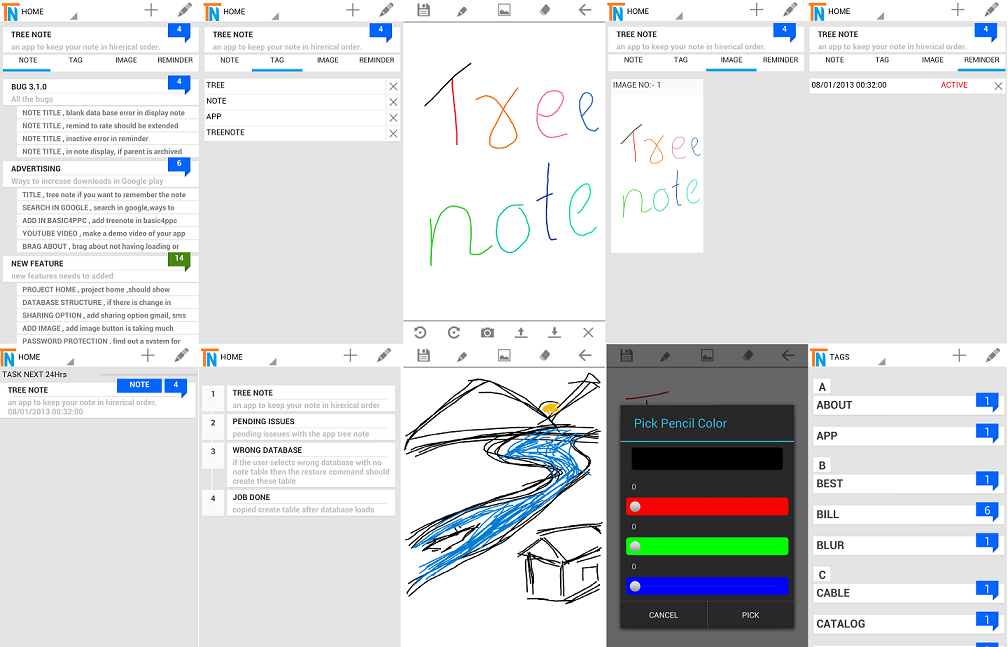Redo the stroke in Tree note drawing
The image size is (1008, 647).
click(454, 333)
